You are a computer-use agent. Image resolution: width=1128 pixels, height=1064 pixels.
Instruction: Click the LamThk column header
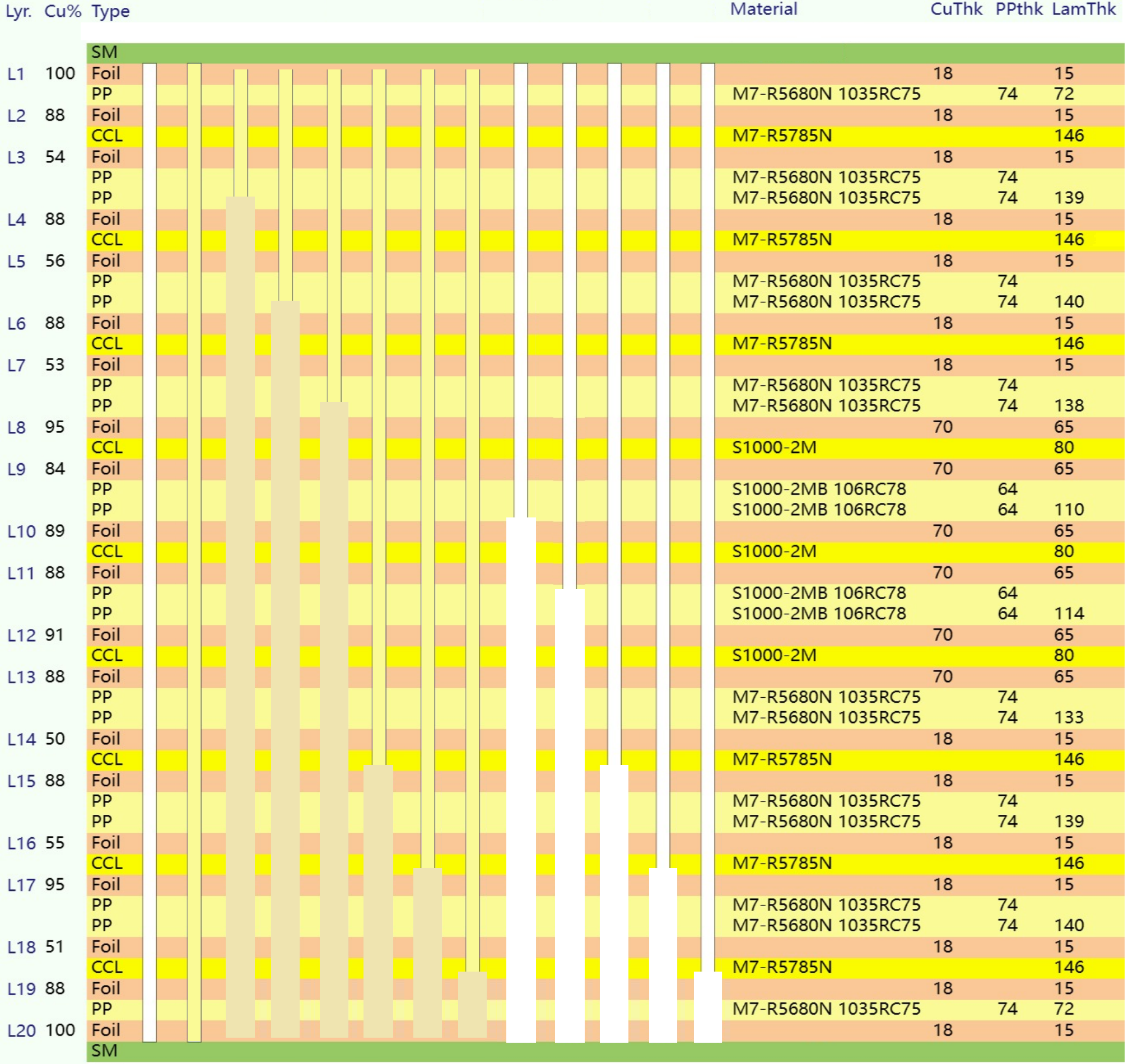pyautogui.click(x=1084, y=9)
